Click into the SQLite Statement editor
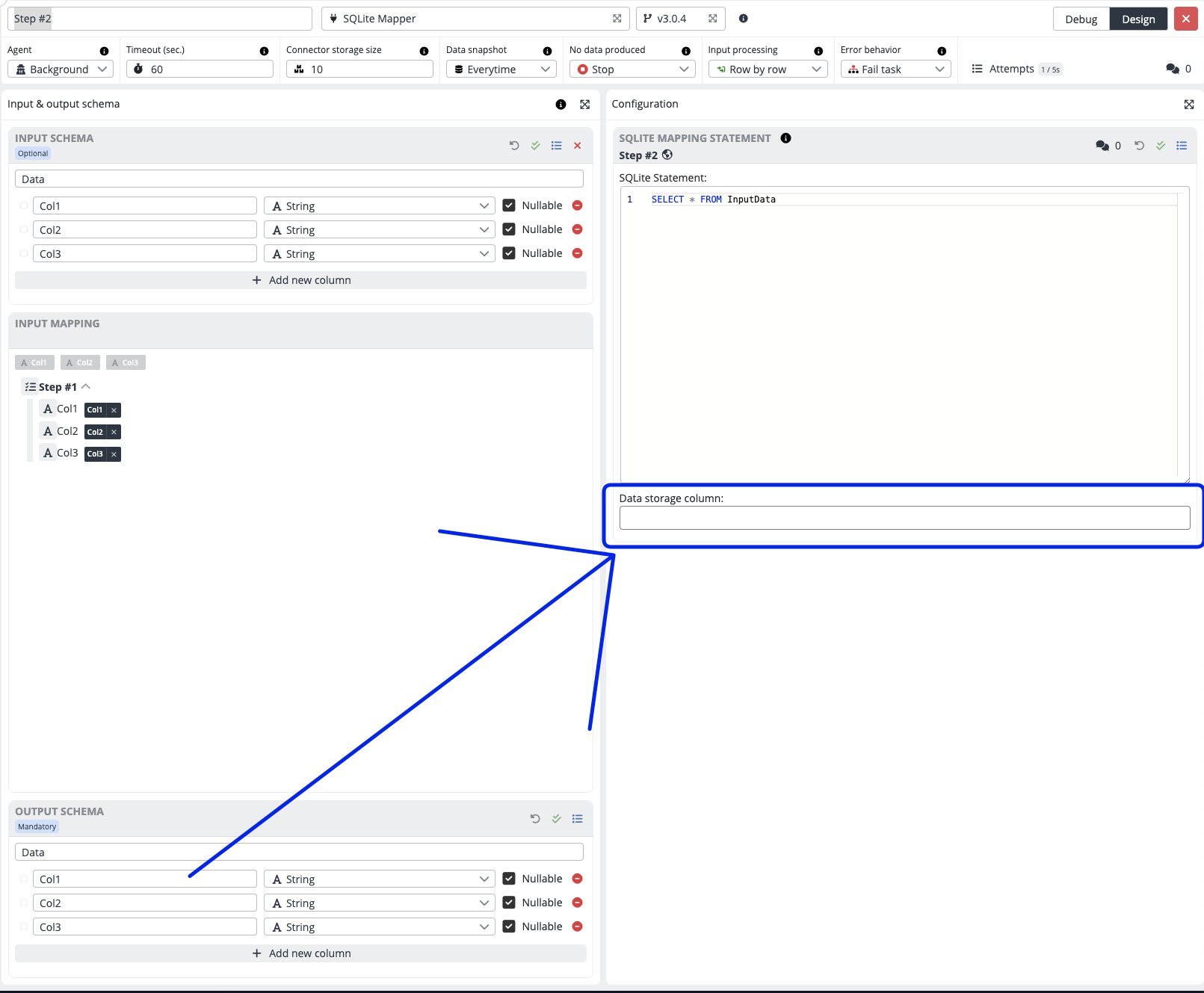 904,334
